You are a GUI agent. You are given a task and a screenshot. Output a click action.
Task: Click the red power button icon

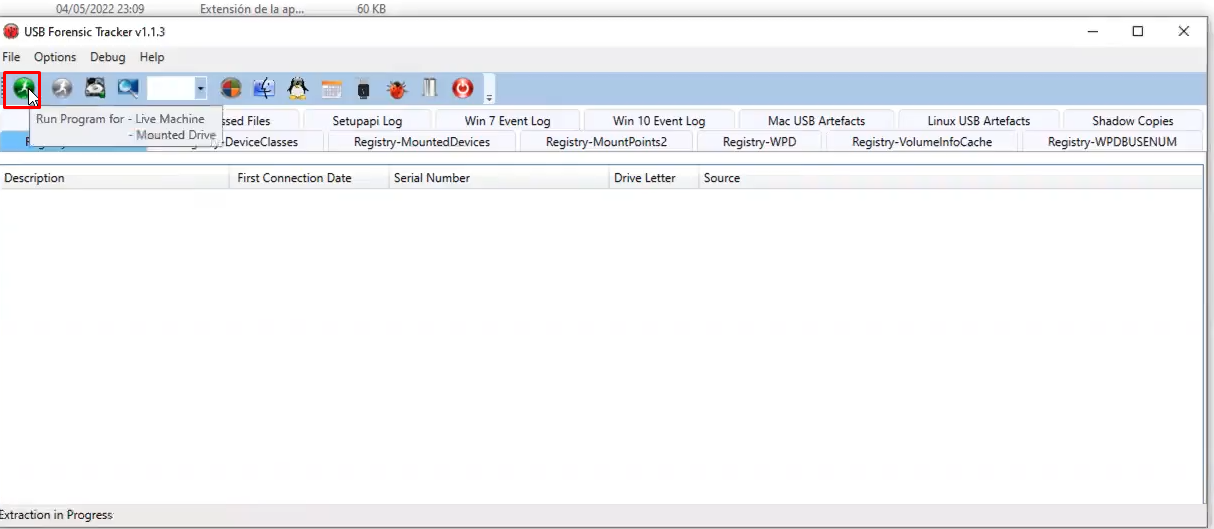tap(462, 89)
